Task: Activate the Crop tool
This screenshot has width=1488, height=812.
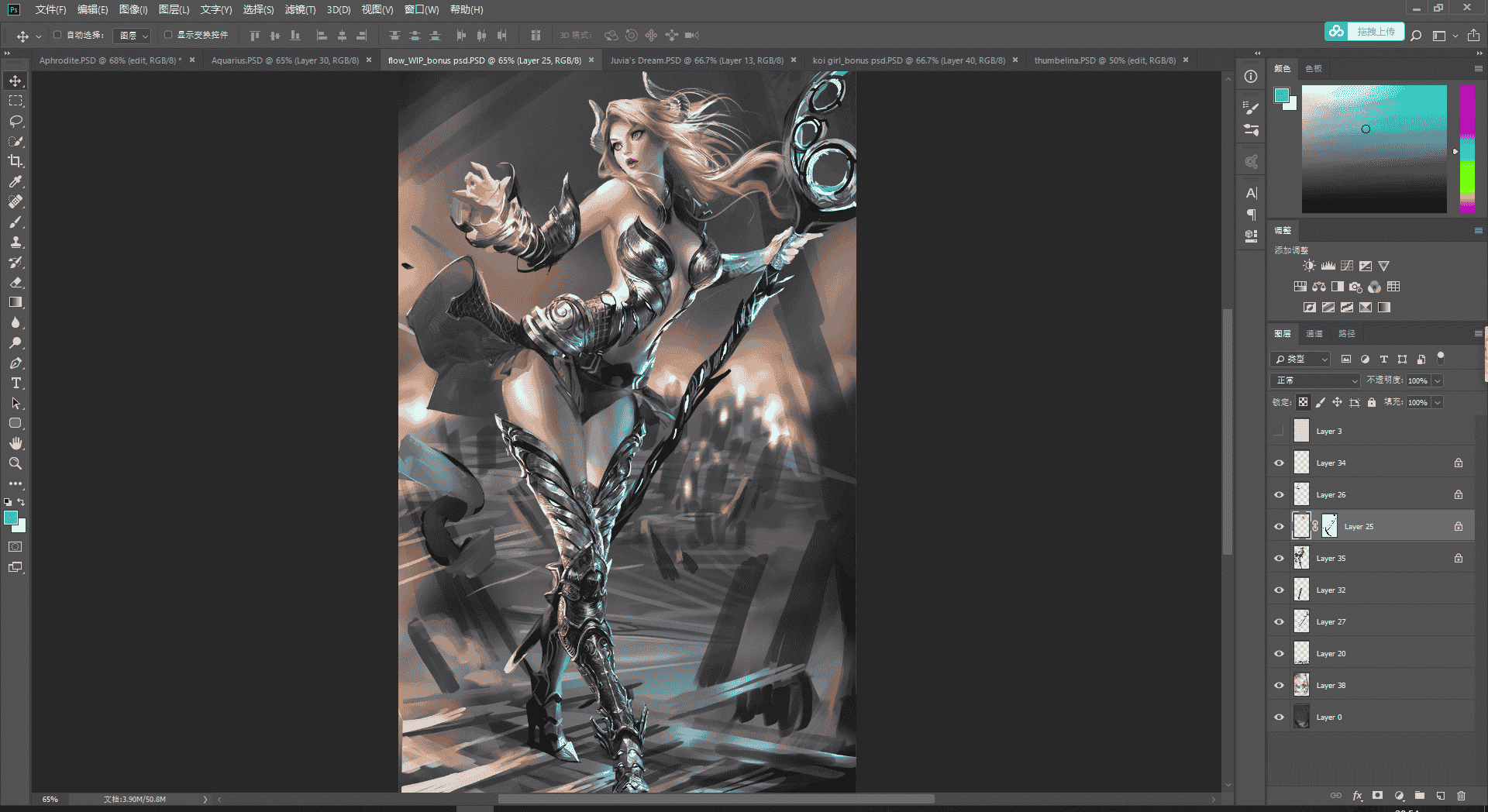Action: [x=15, y=162]
